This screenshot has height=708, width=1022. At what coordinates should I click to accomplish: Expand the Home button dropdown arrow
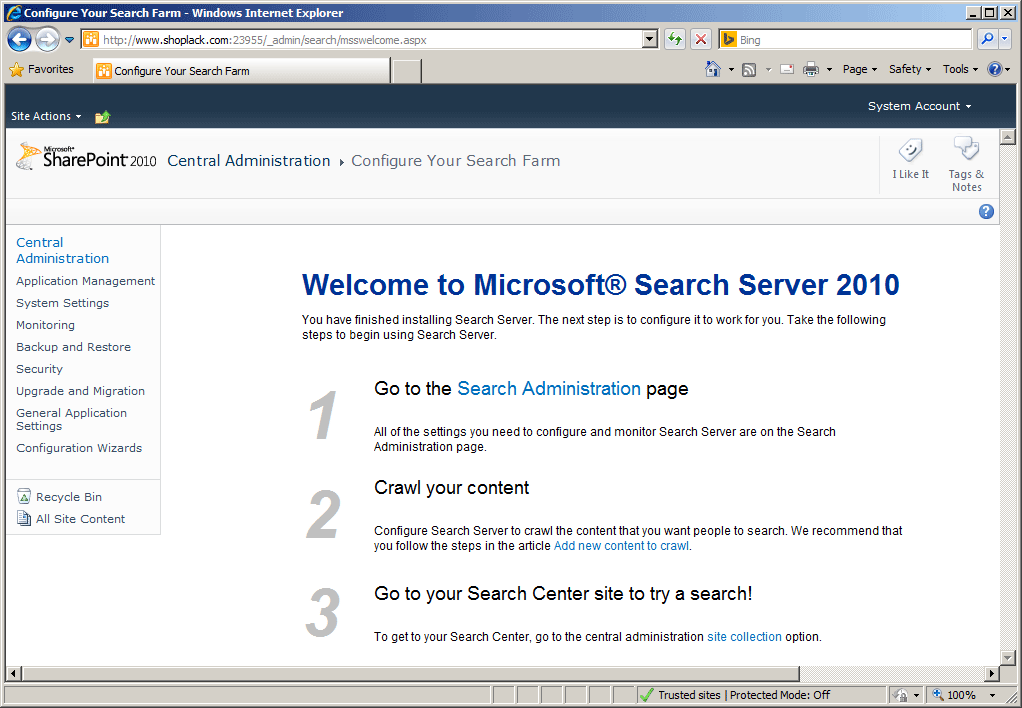pos(731,70)
